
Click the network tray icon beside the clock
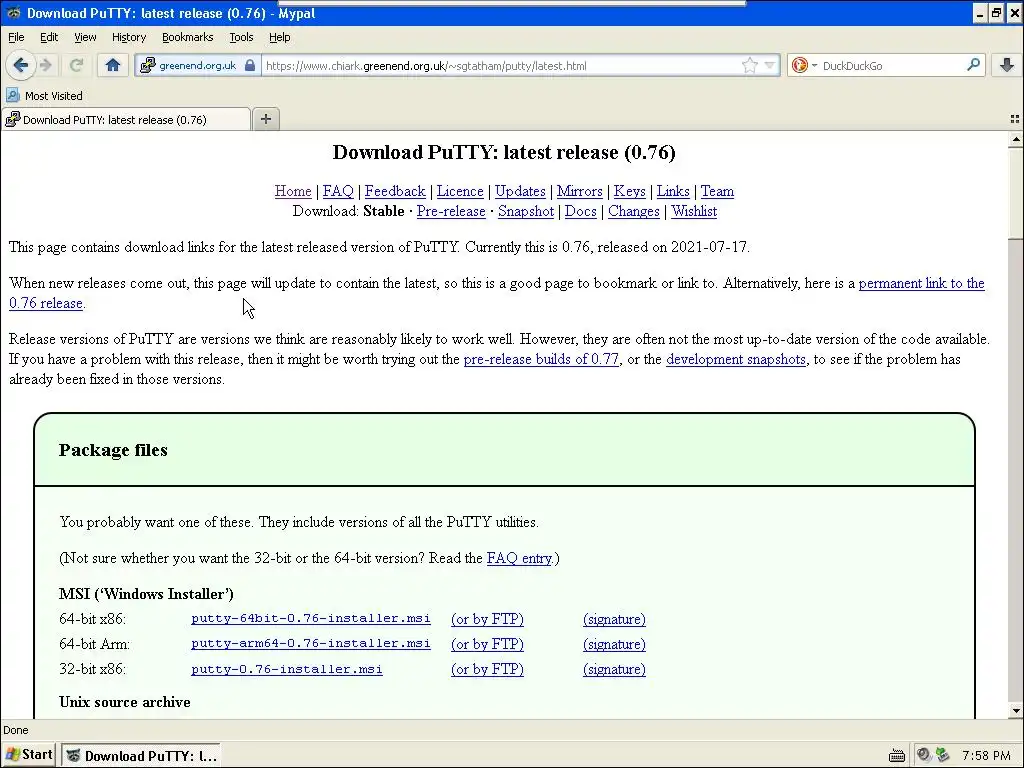tap(942, 755)
